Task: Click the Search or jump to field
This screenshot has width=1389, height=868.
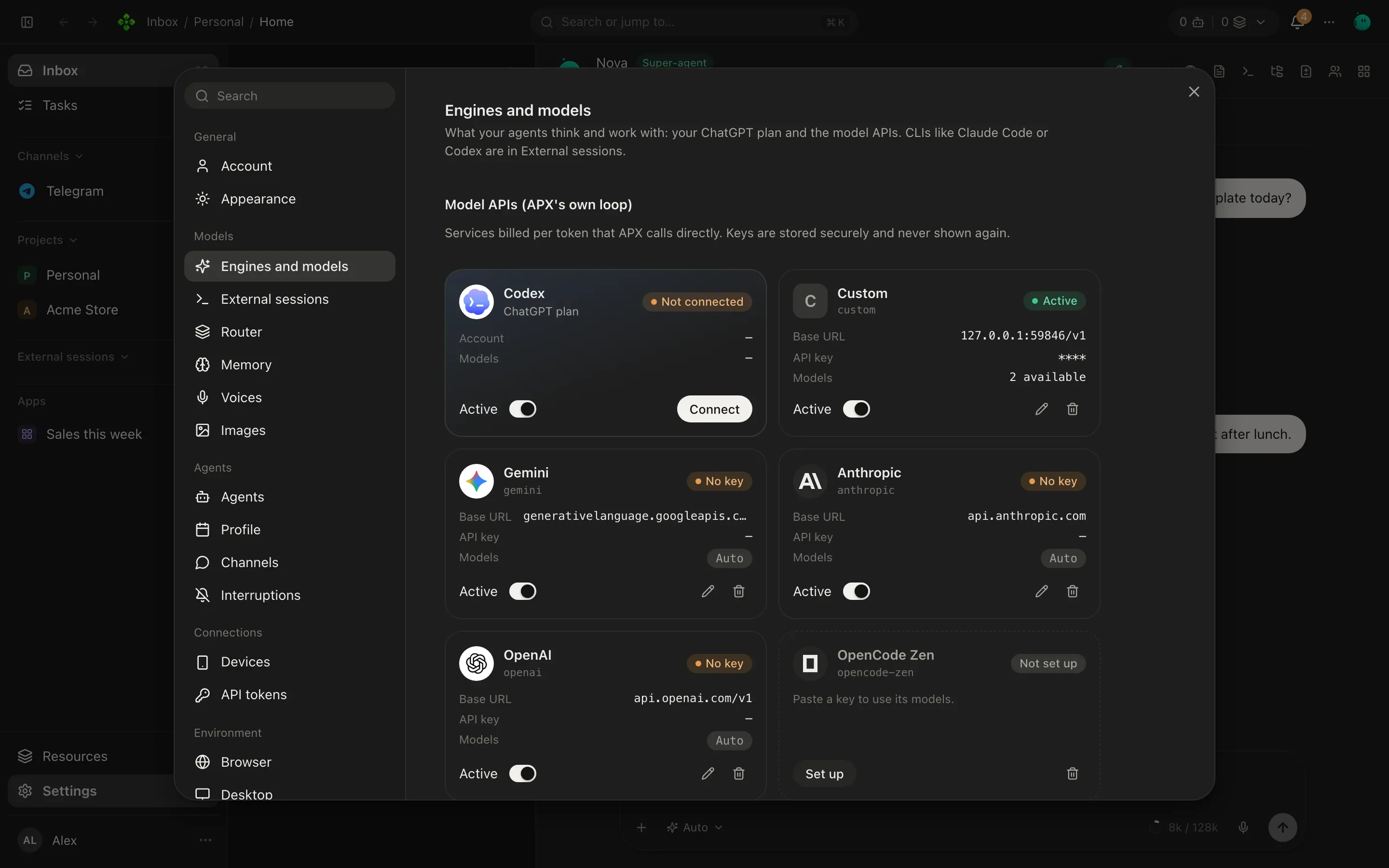Action: pos(694,22)
